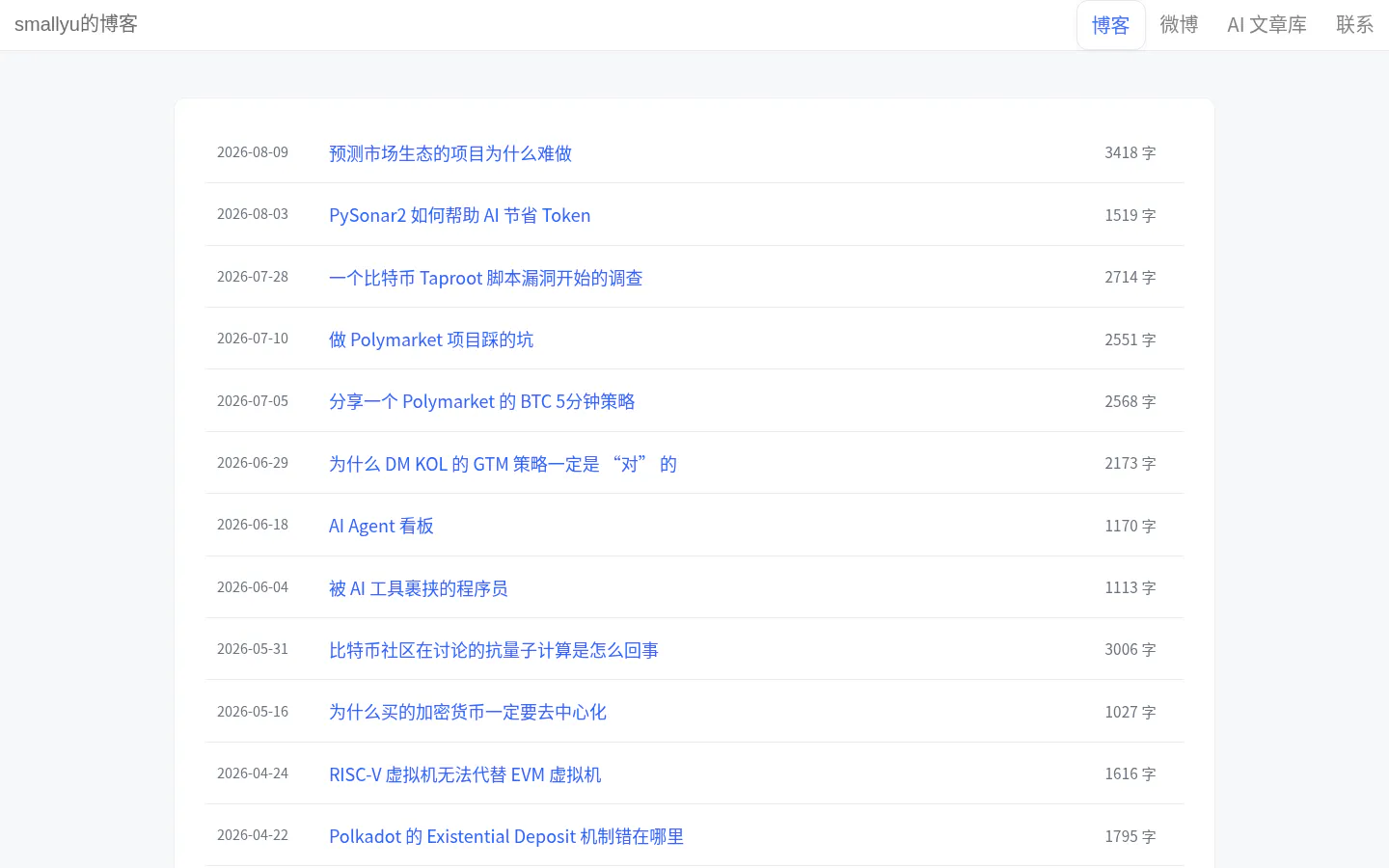Click the date 2026-07-10
Viewport: 1389px width, 868px height.
click(253, 339)
